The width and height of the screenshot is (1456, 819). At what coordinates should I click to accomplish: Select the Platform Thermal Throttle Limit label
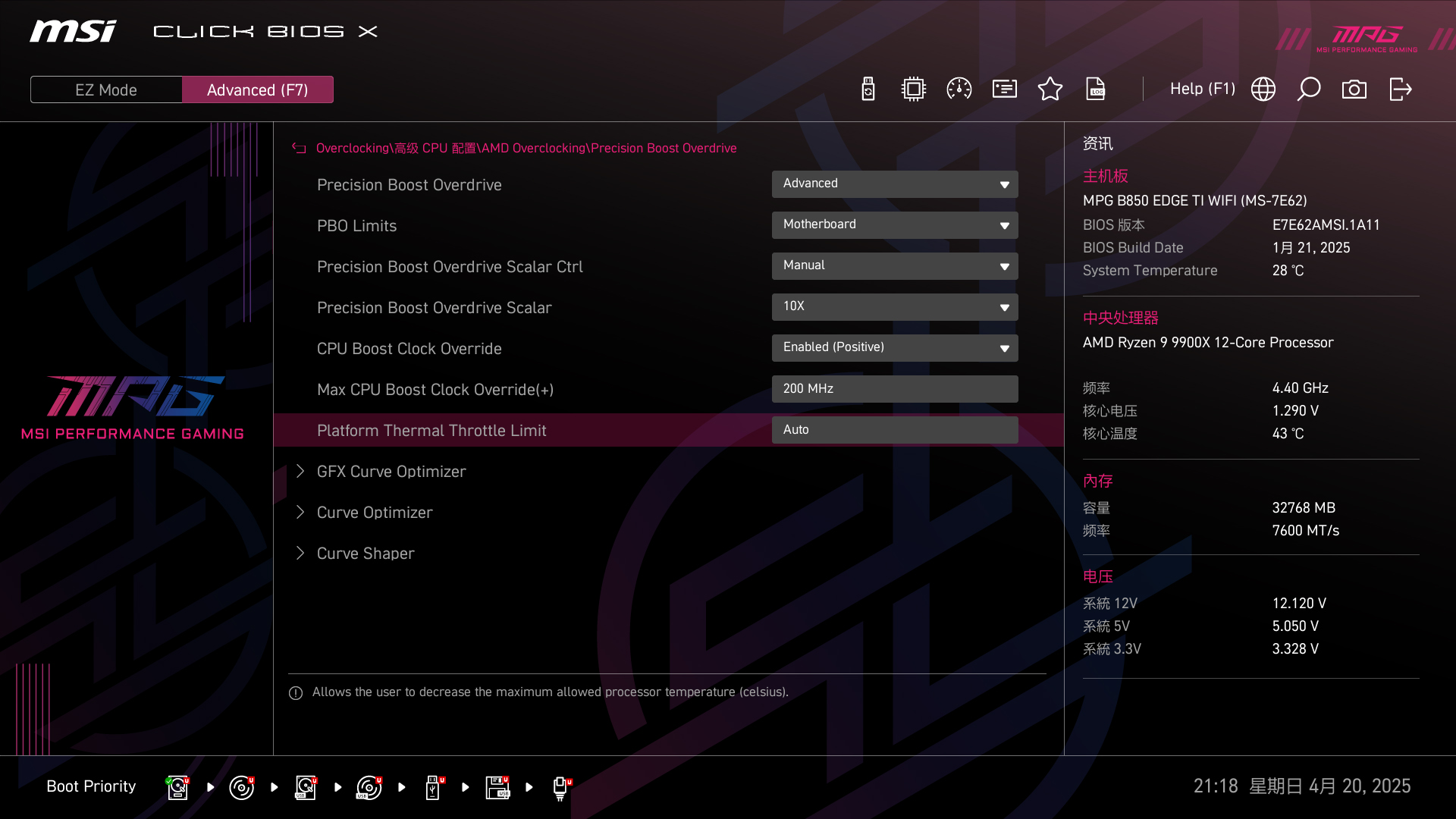[x=431, y=431]
